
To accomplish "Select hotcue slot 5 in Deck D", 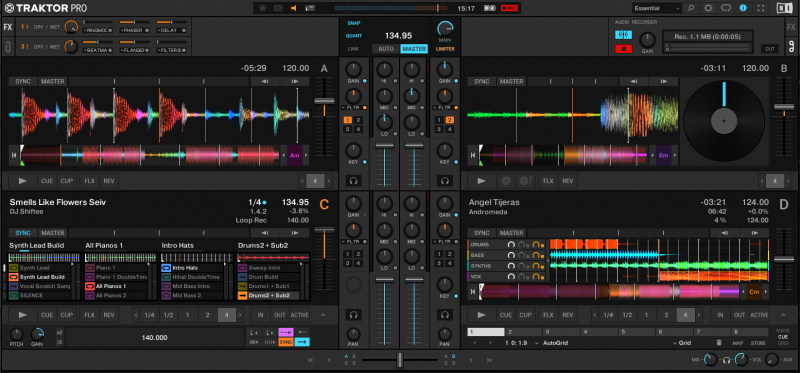I will point(637,332).
